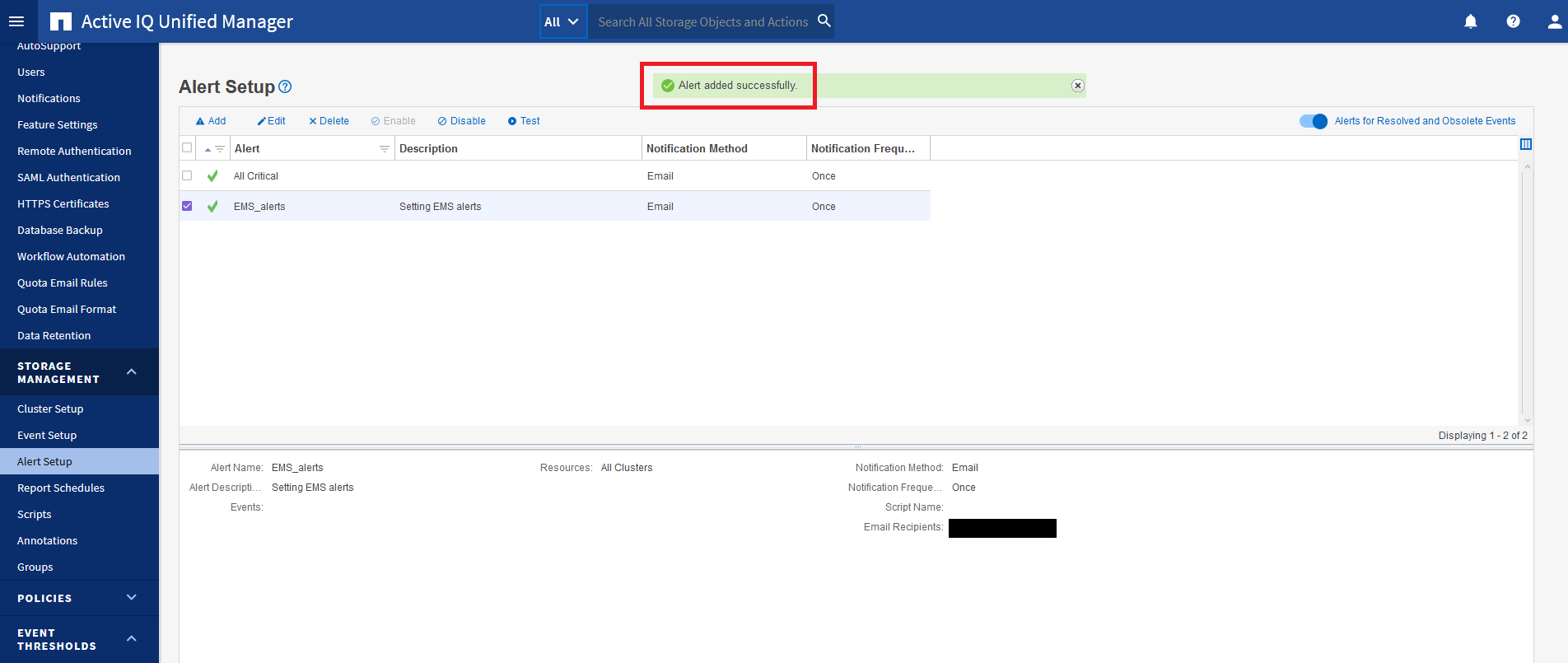Tick the select-all alerts checkbox
This screenshot has width=1568, height=663.
tap(187, 147)
